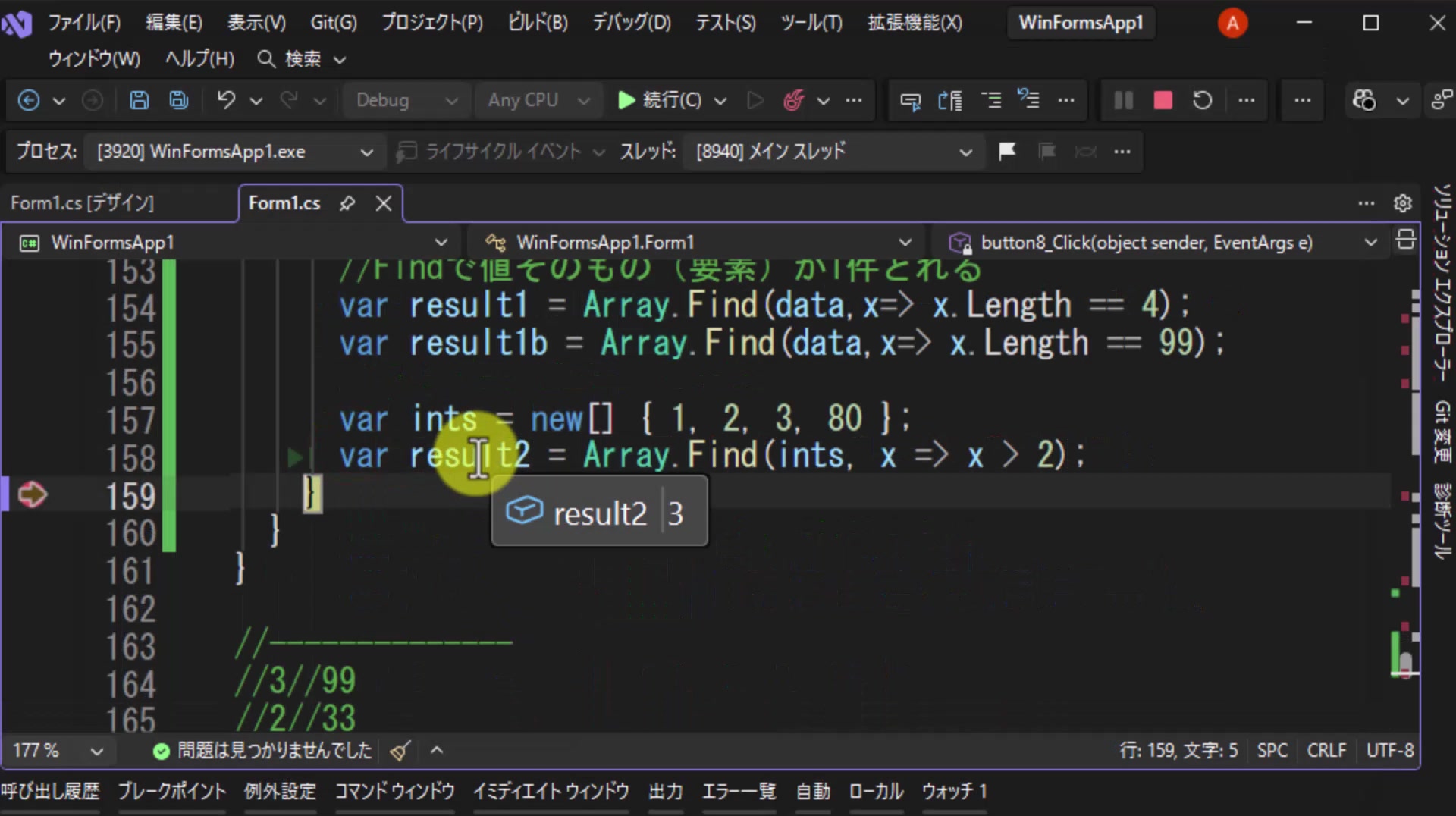Switch to the Form1.cs [デザイン] tab
Viewport: 1456px width, 816px height.
pos(82,203)
